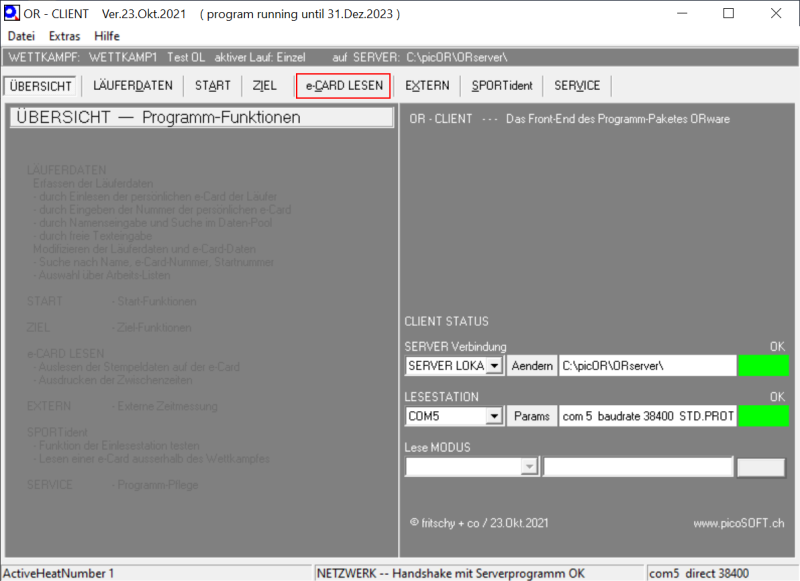Click the green SERVER Verbindung status indicator
Viewport: 800px width, 581px height.
click(763, 366)
